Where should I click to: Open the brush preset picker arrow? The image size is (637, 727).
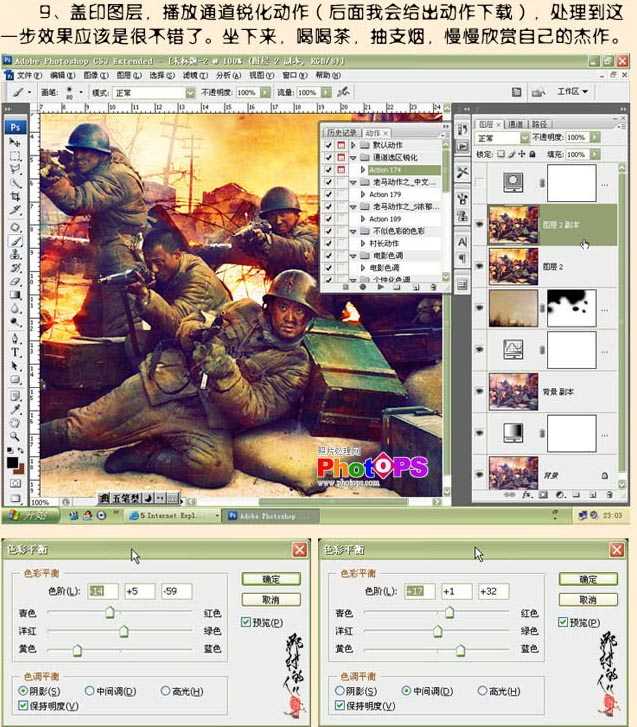81,92
